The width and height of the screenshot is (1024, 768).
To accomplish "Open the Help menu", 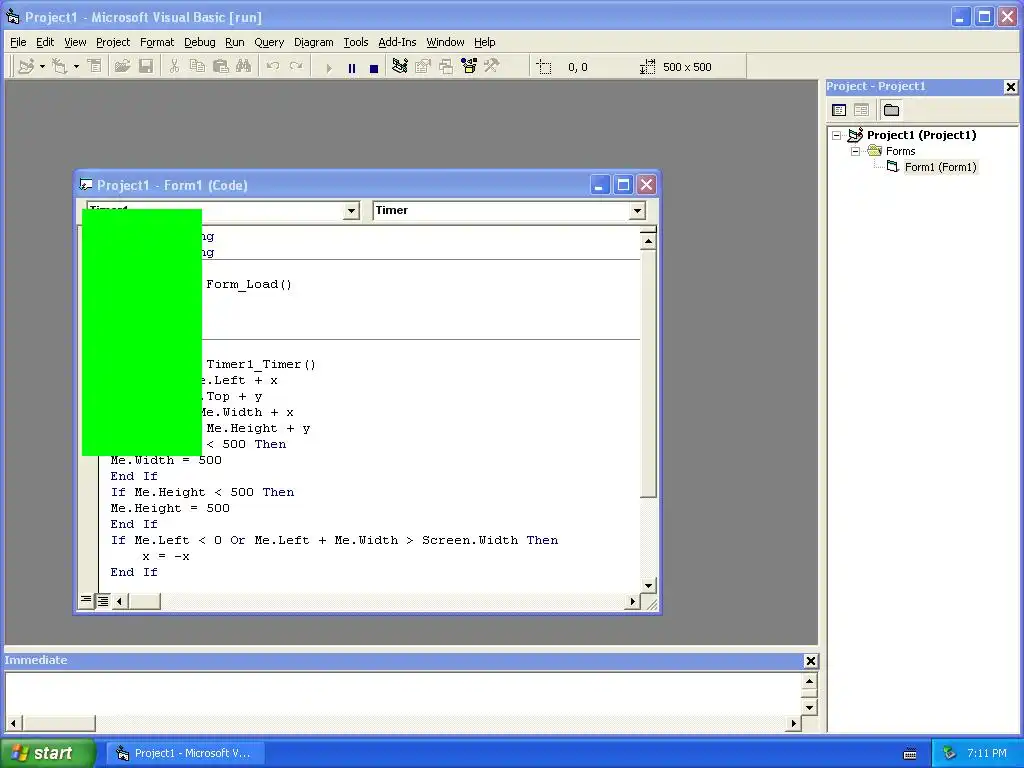I will [x=485, y=42].
